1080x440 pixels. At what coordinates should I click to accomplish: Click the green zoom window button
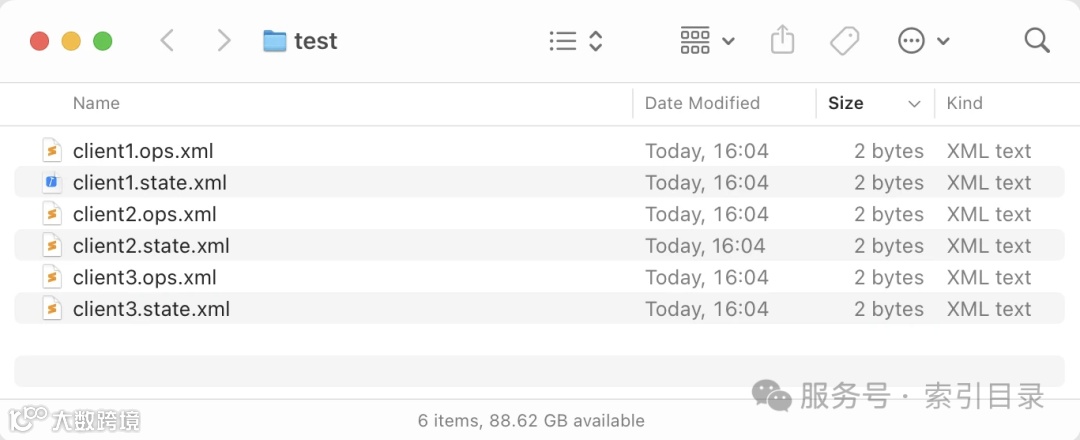[102, 41]
